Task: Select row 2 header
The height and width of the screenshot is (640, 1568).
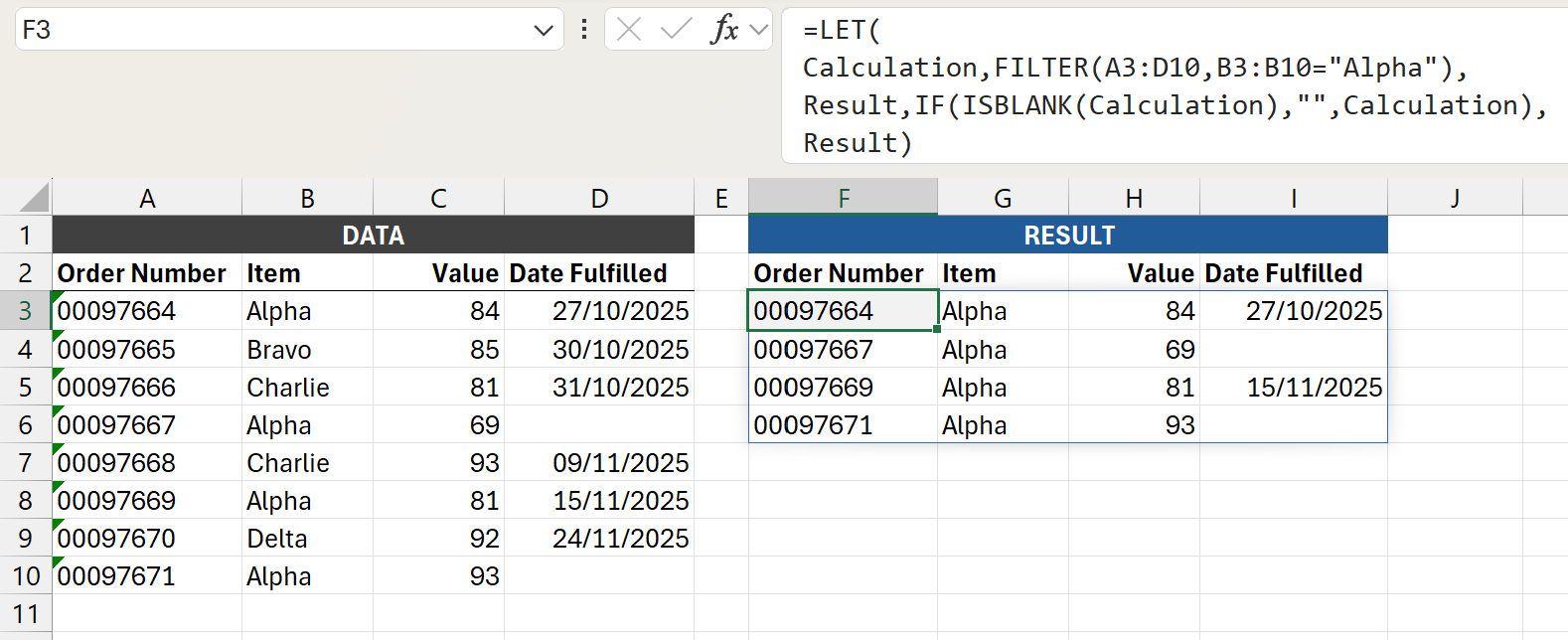Action: pyautogui.click(x=26, y=273)
